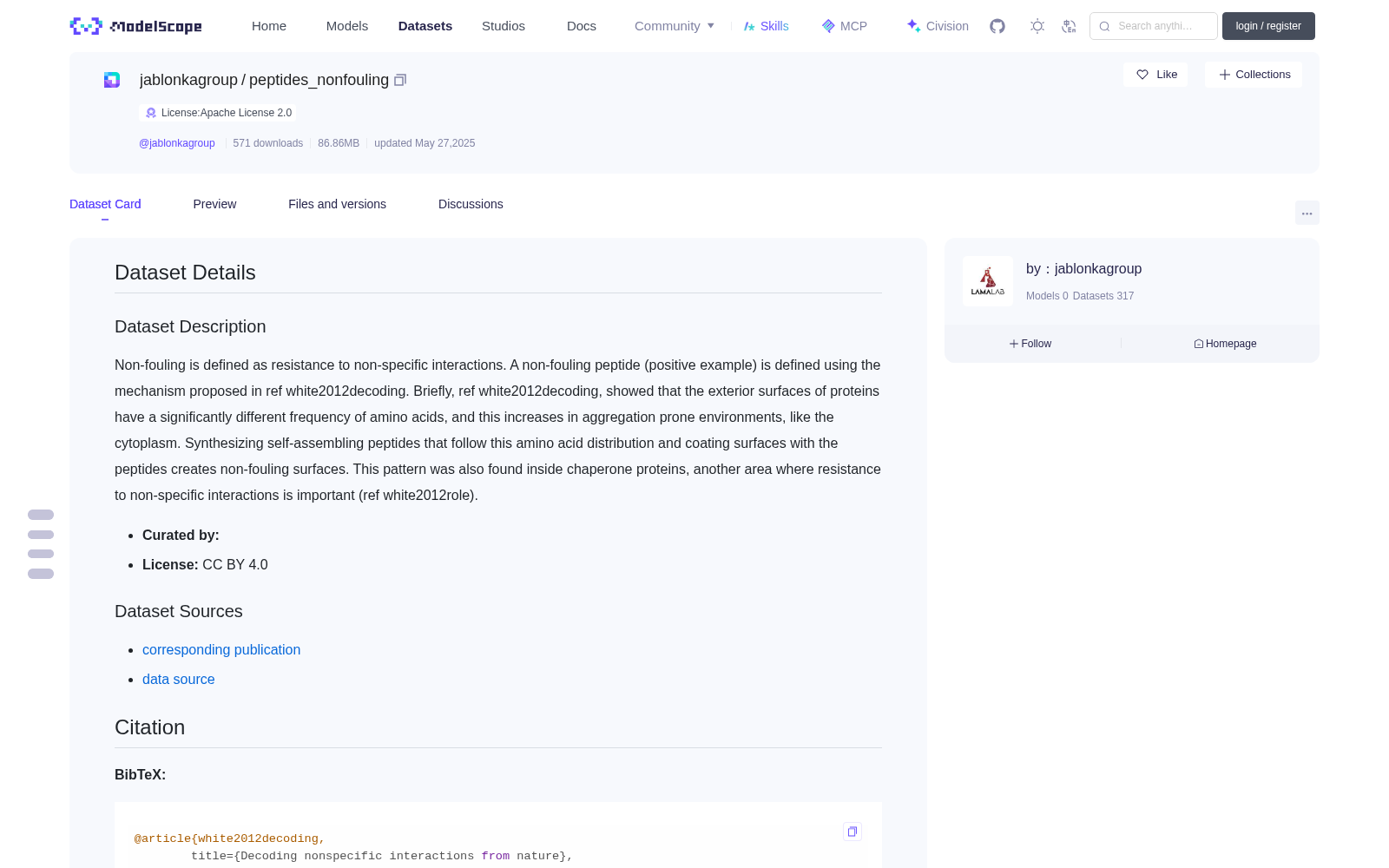The image size is (1389, 868).
Task: Open the @jablonkagroup profile link
Action: 177,143
